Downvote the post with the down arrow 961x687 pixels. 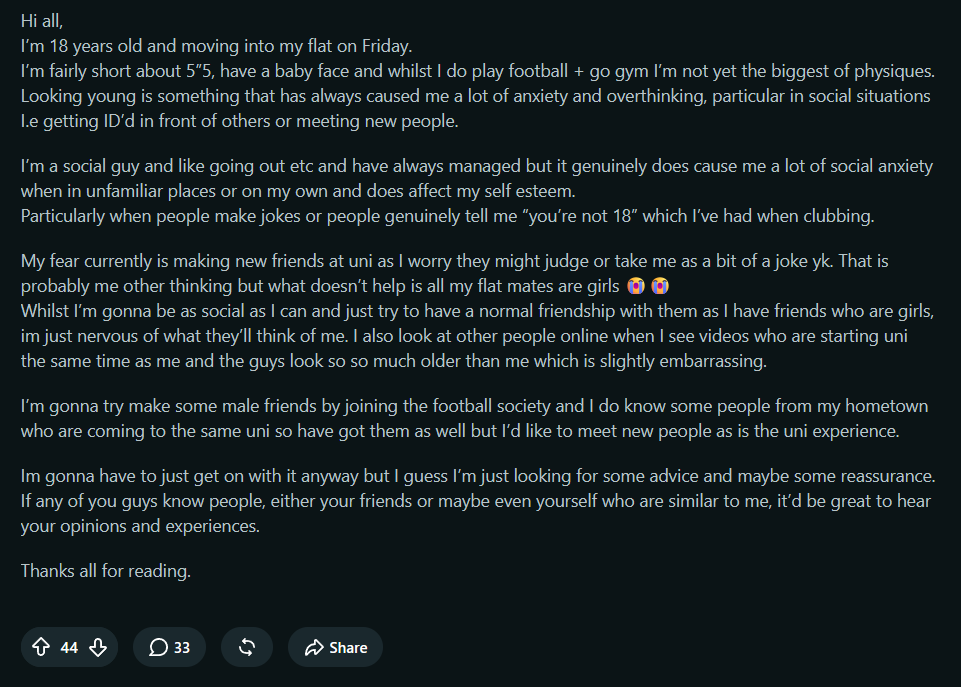[98, 647]
